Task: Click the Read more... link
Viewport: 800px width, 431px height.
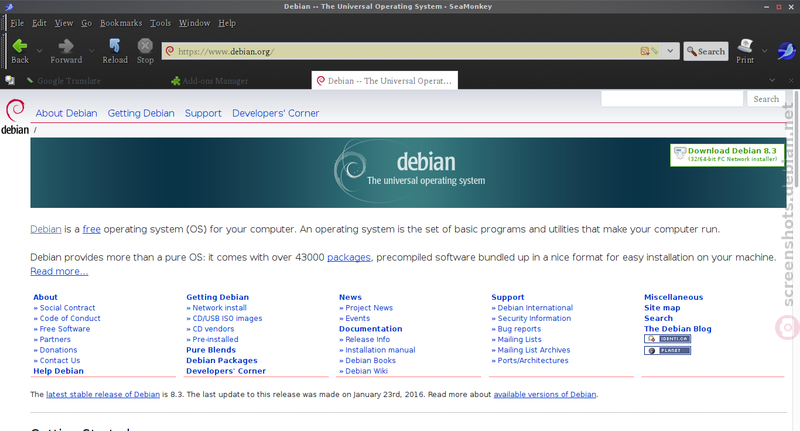Action: [x=59, y=271]
